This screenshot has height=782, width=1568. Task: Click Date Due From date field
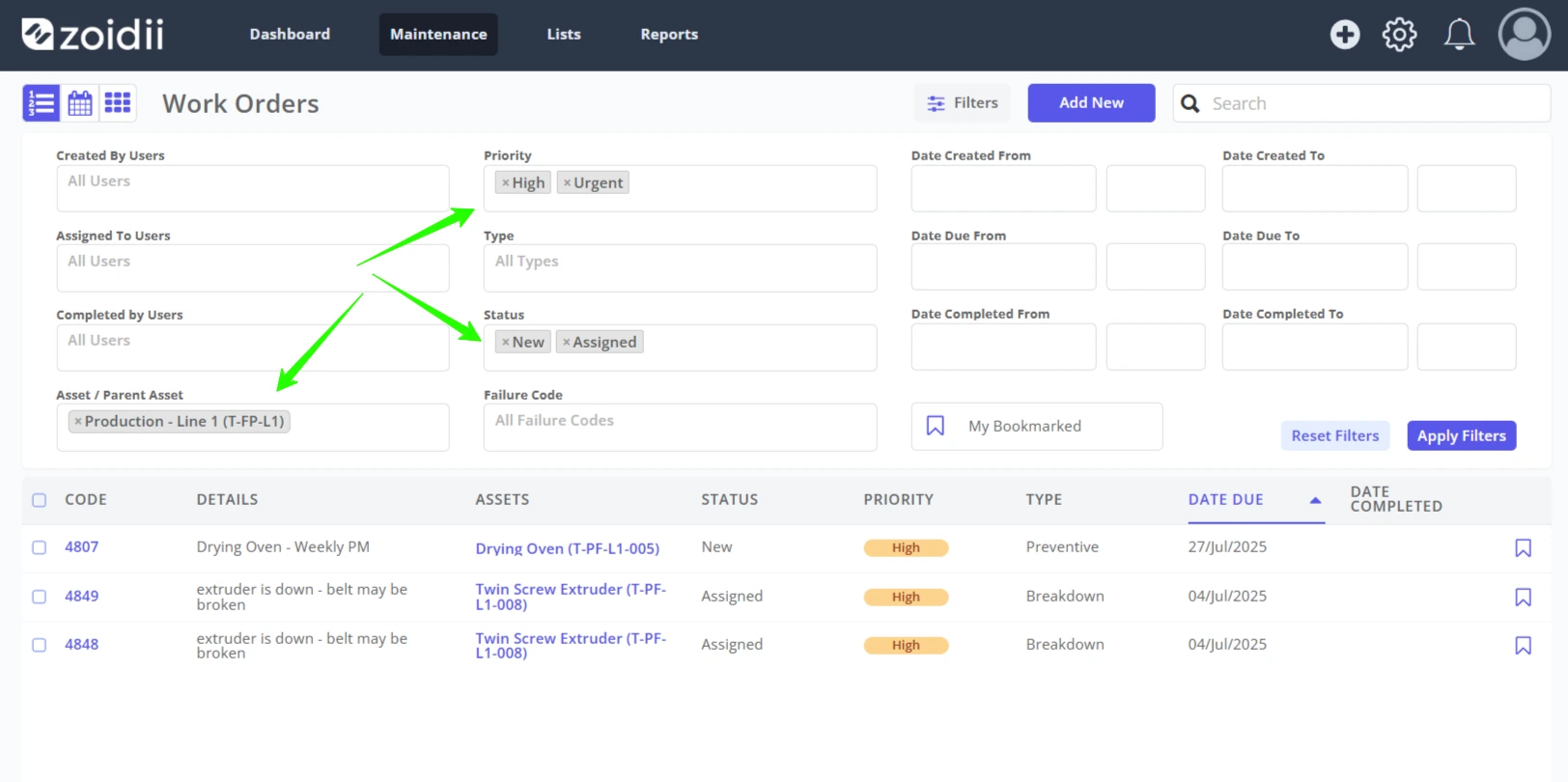coord(1003,266)
